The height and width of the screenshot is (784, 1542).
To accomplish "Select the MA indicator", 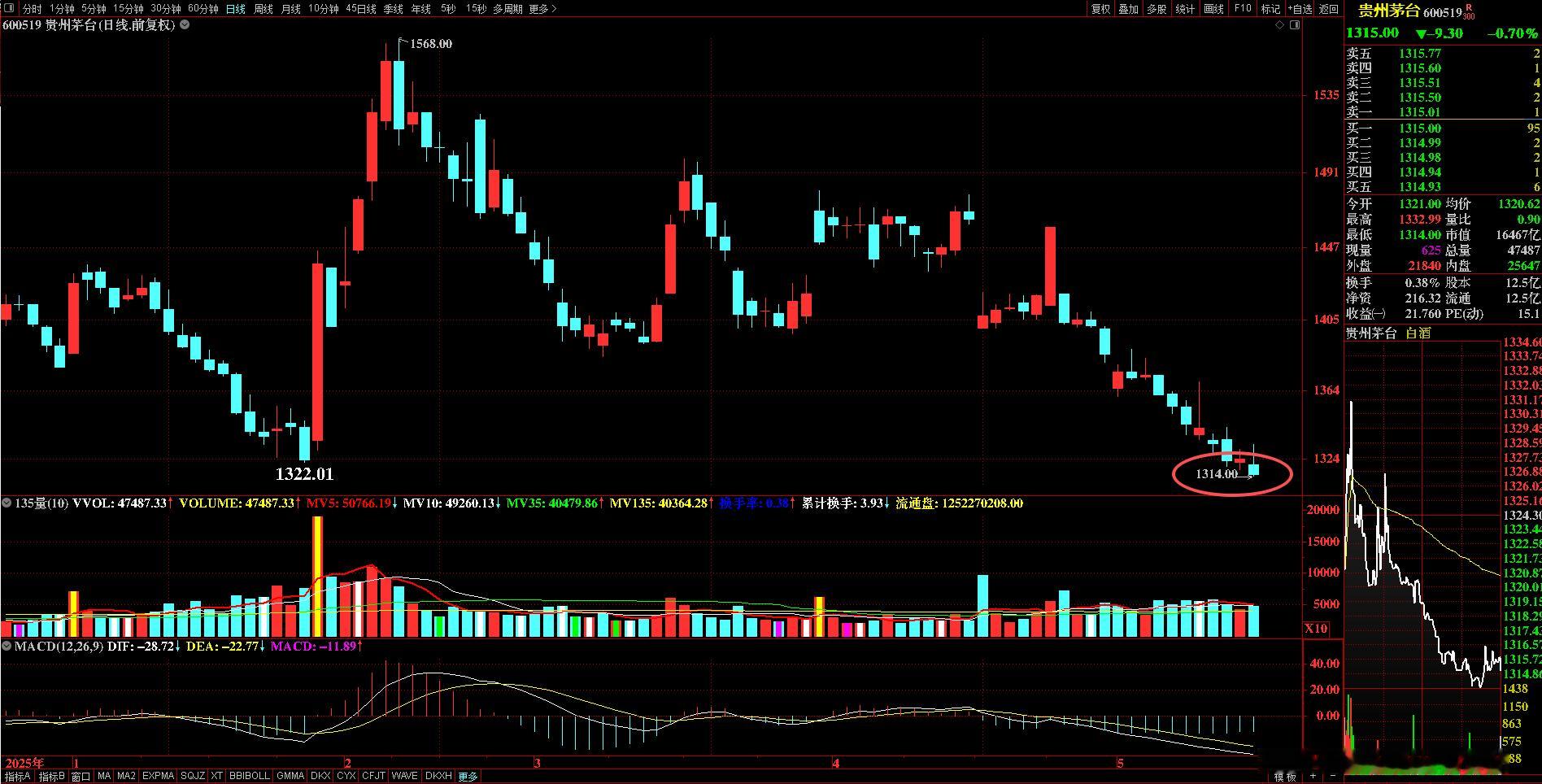I will point(104,777).
